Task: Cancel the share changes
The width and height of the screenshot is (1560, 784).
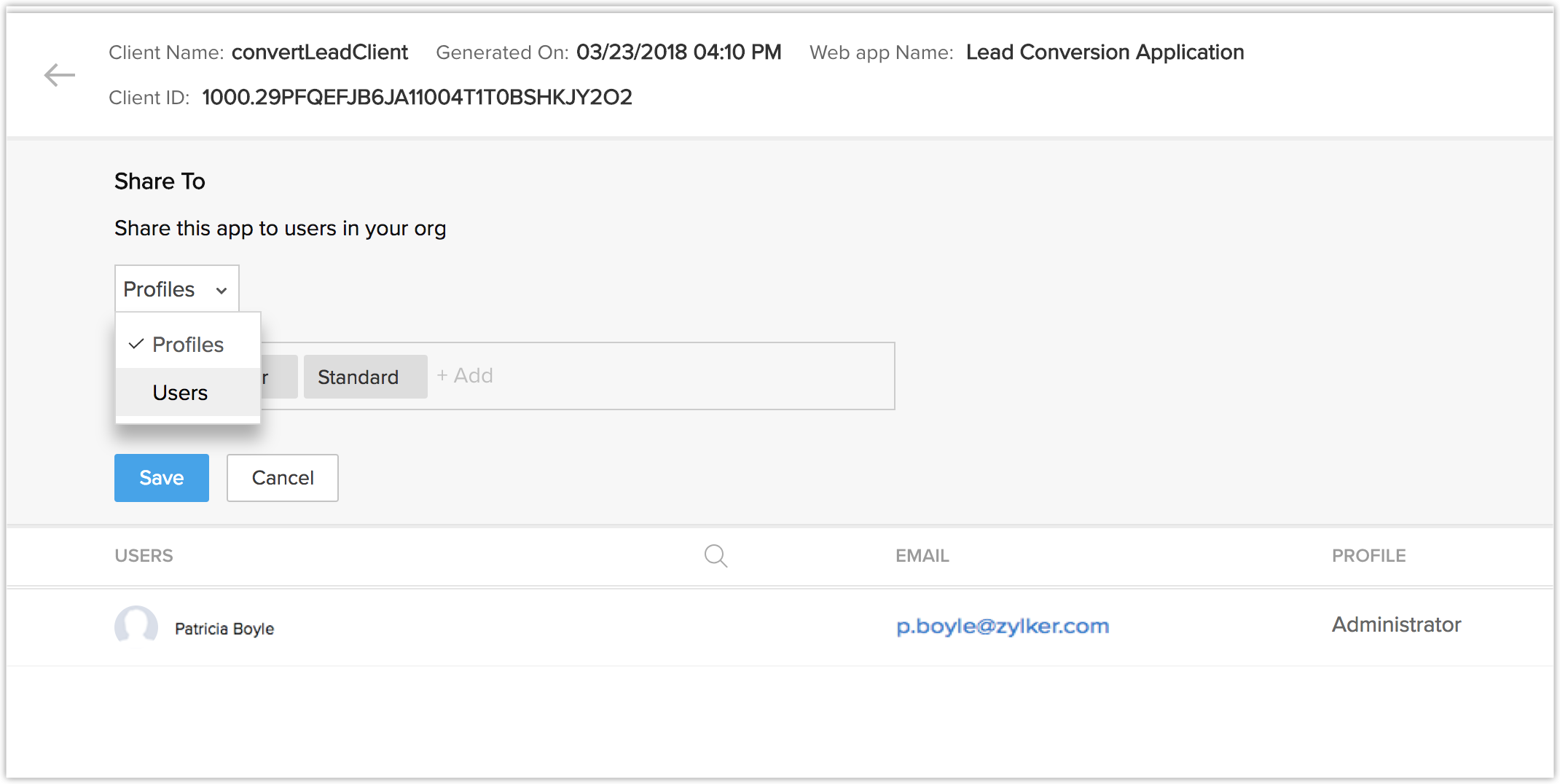Action: [x=283, y=478]
